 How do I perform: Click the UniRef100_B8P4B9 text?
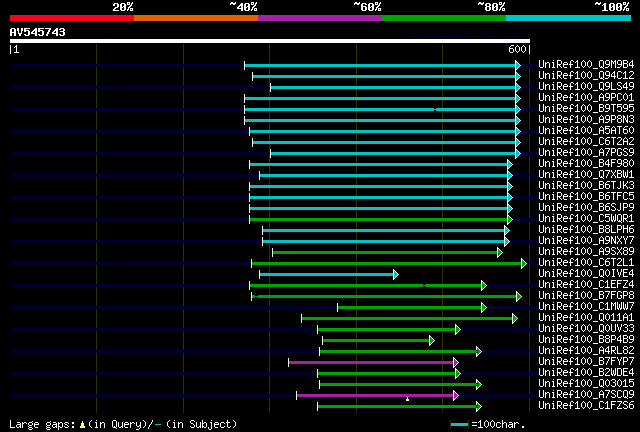pyautogui.click(x=586, y=340)
